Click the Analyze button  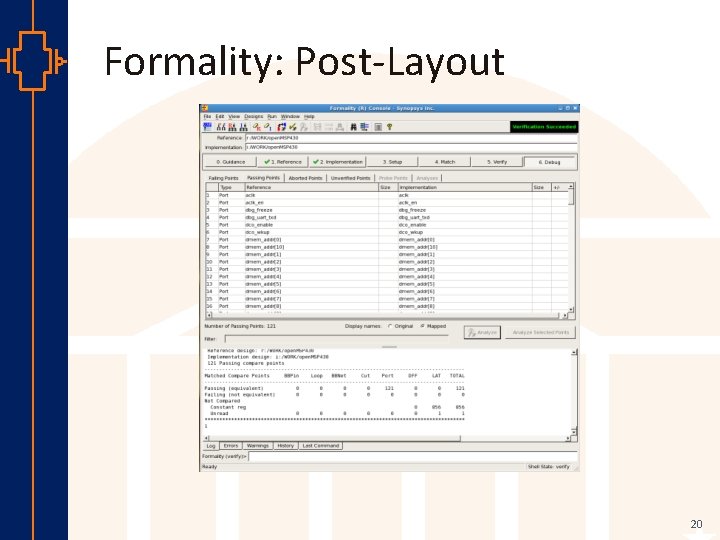click(482, 332)
